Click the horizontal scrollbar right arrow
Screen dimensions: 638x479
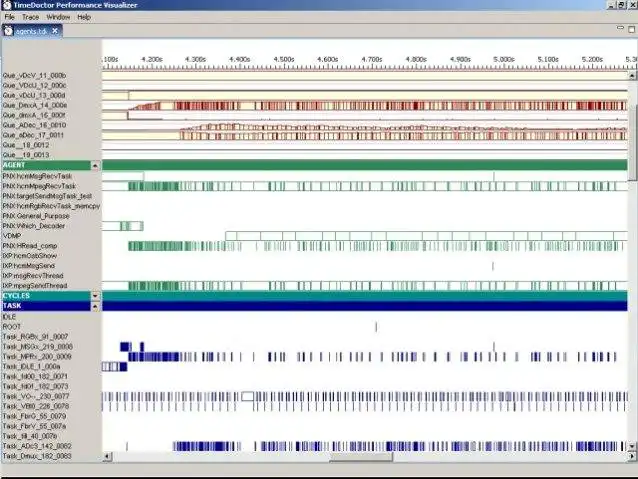tap(631, 456)
